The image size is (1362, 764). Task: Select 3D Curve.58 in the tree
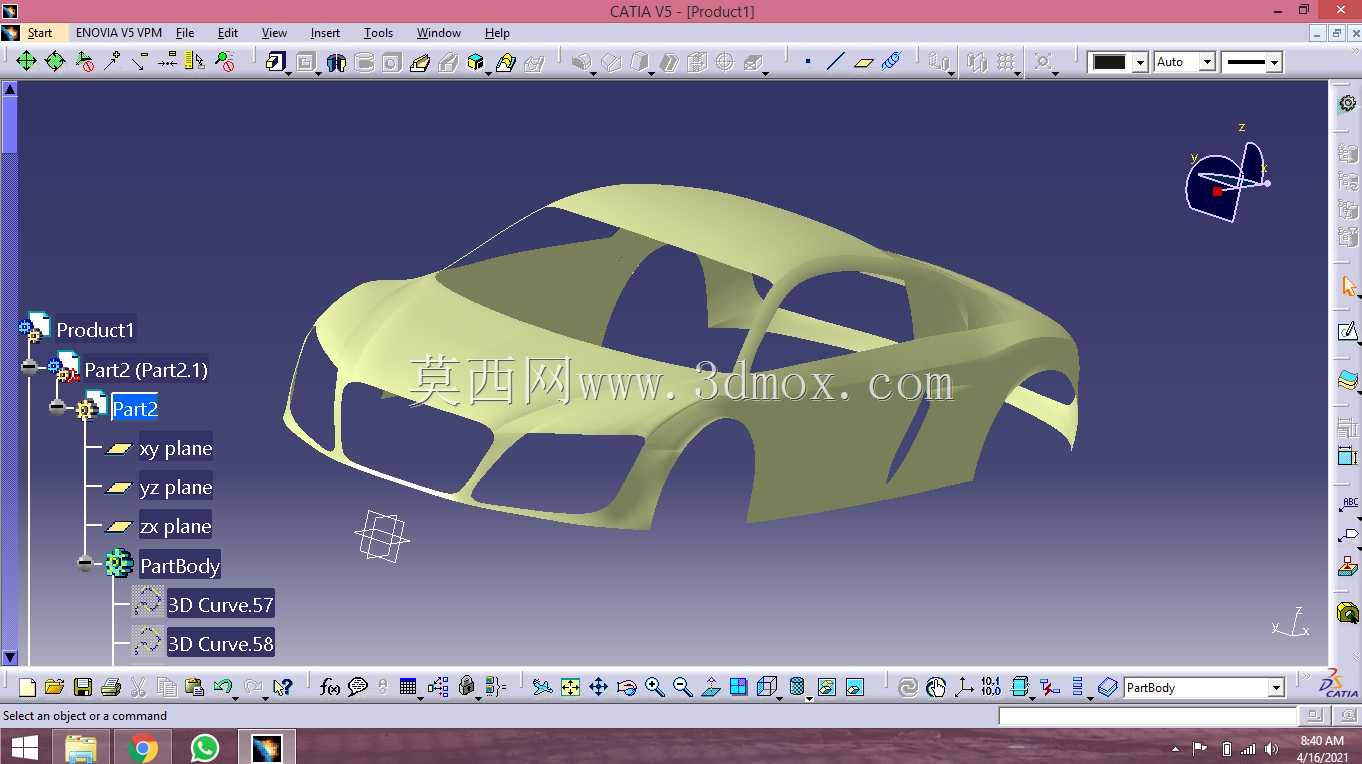220,643
